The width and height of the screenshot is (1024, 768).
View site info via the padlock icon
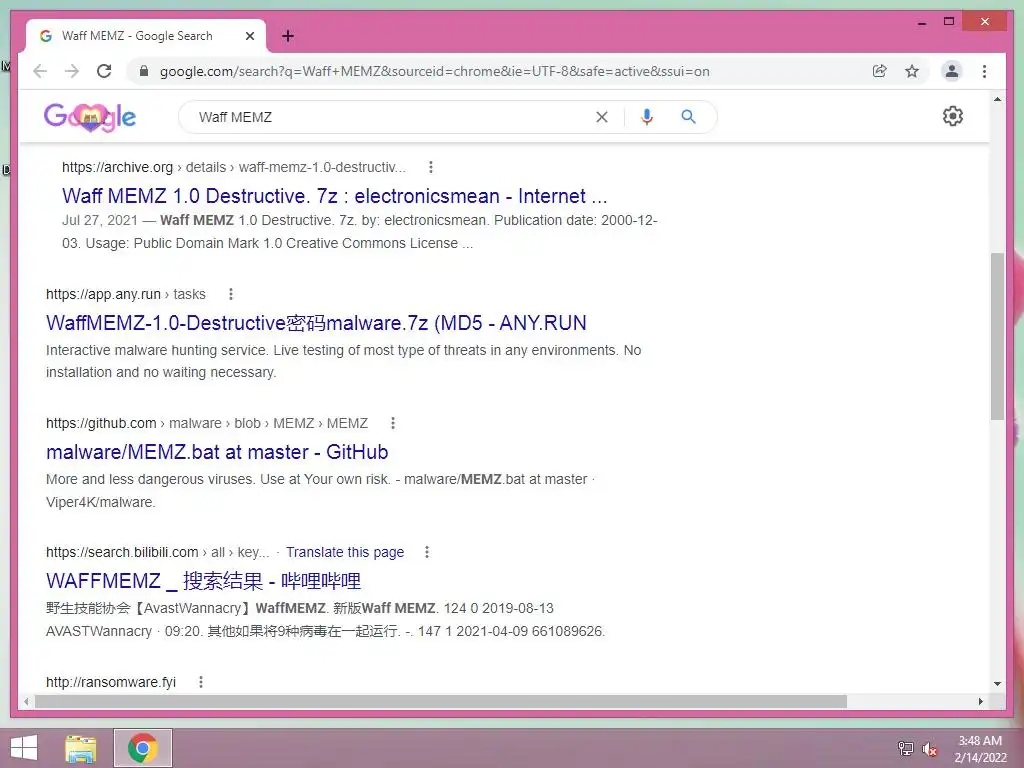pos(144,71)
